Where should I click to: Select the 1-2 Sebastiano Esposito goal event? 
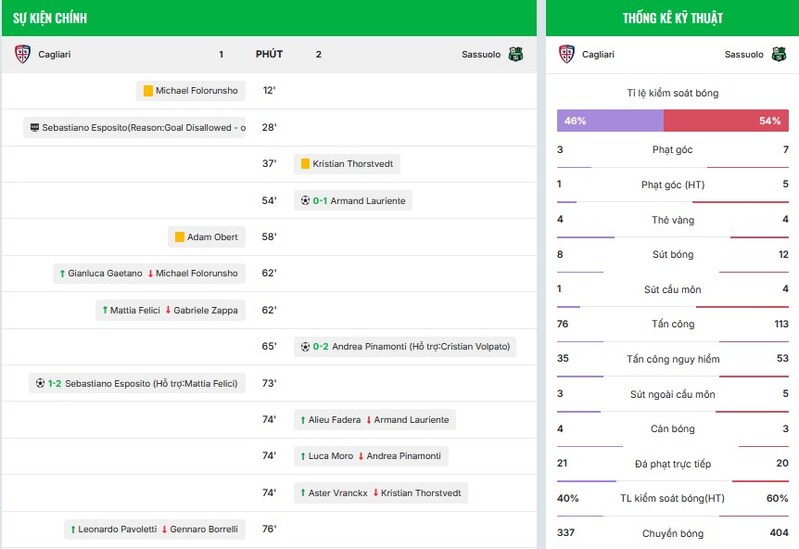click(136, 383)
